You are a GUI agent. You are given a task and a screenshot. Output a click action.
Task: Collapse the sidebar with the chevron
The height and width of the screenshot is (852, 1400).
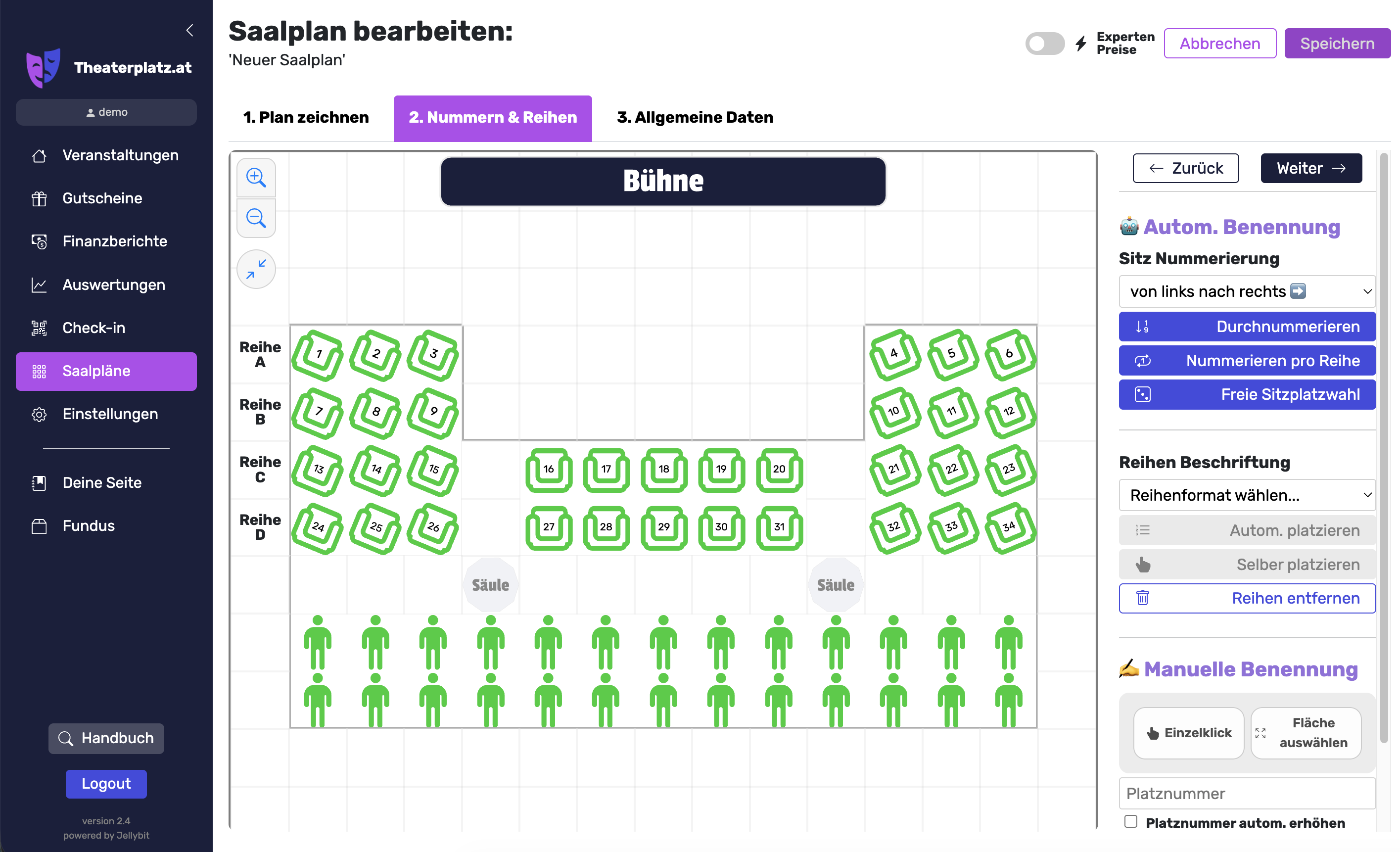coord(190,30)
